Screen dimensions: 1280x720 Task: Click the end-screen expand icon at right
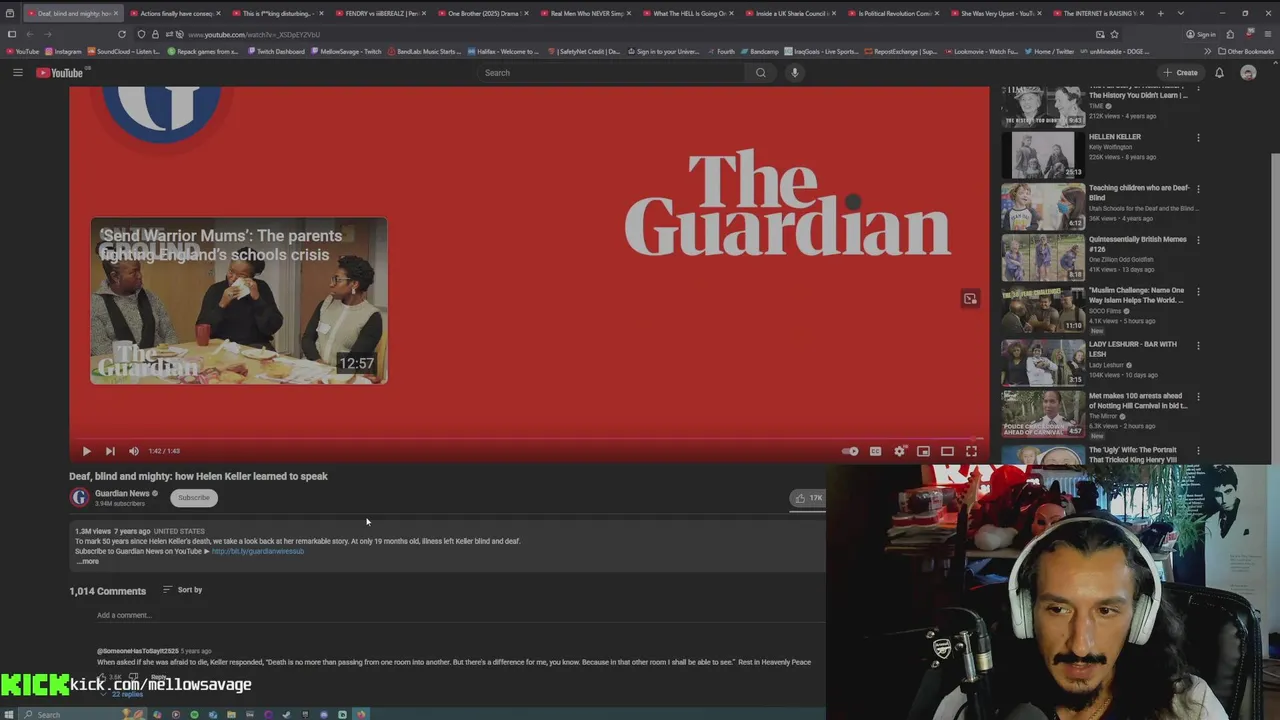tap(970, 299)
